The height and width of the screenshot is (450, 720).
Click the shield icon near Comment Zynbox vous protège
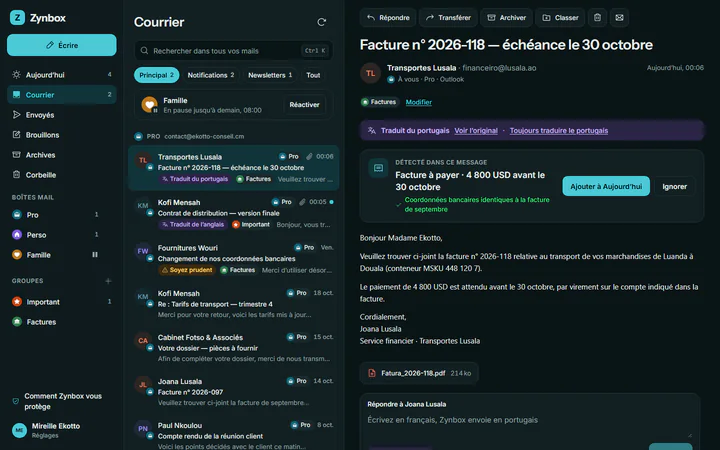[16, 401]
